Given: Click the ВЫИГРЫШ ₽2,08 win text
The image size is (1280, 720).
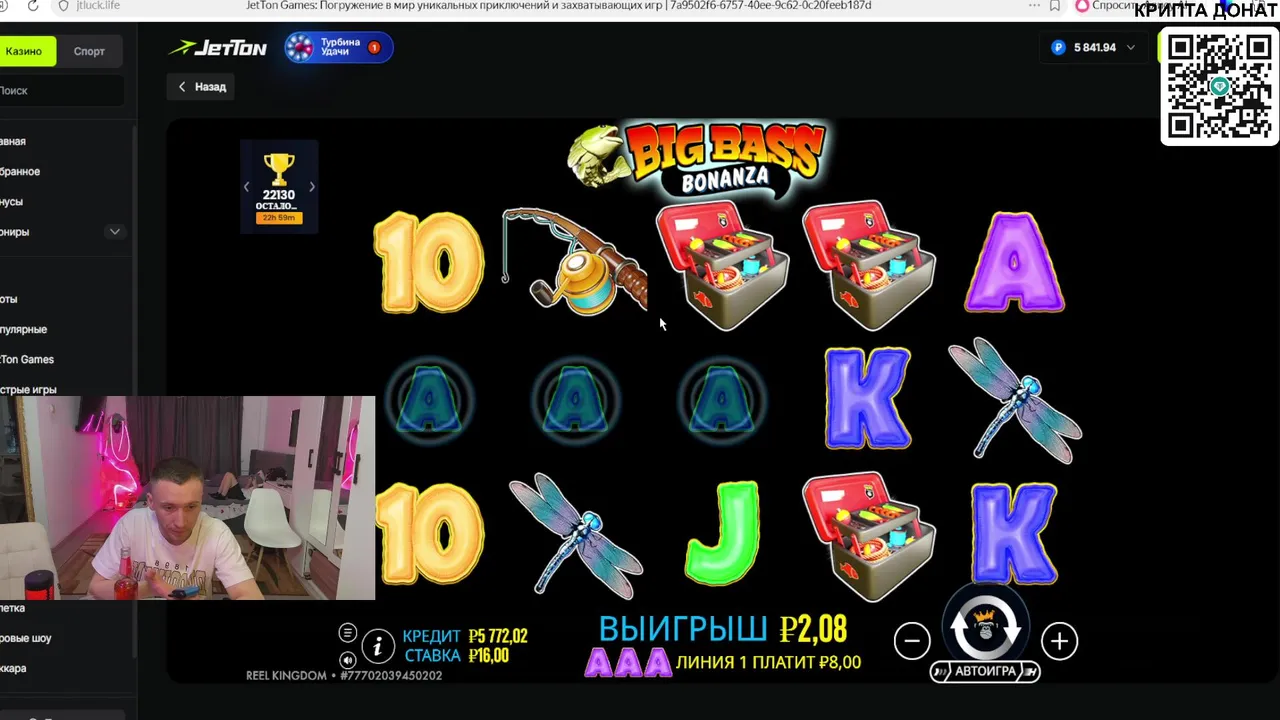Looking at the screenshot, I should [x=722, y=629].
